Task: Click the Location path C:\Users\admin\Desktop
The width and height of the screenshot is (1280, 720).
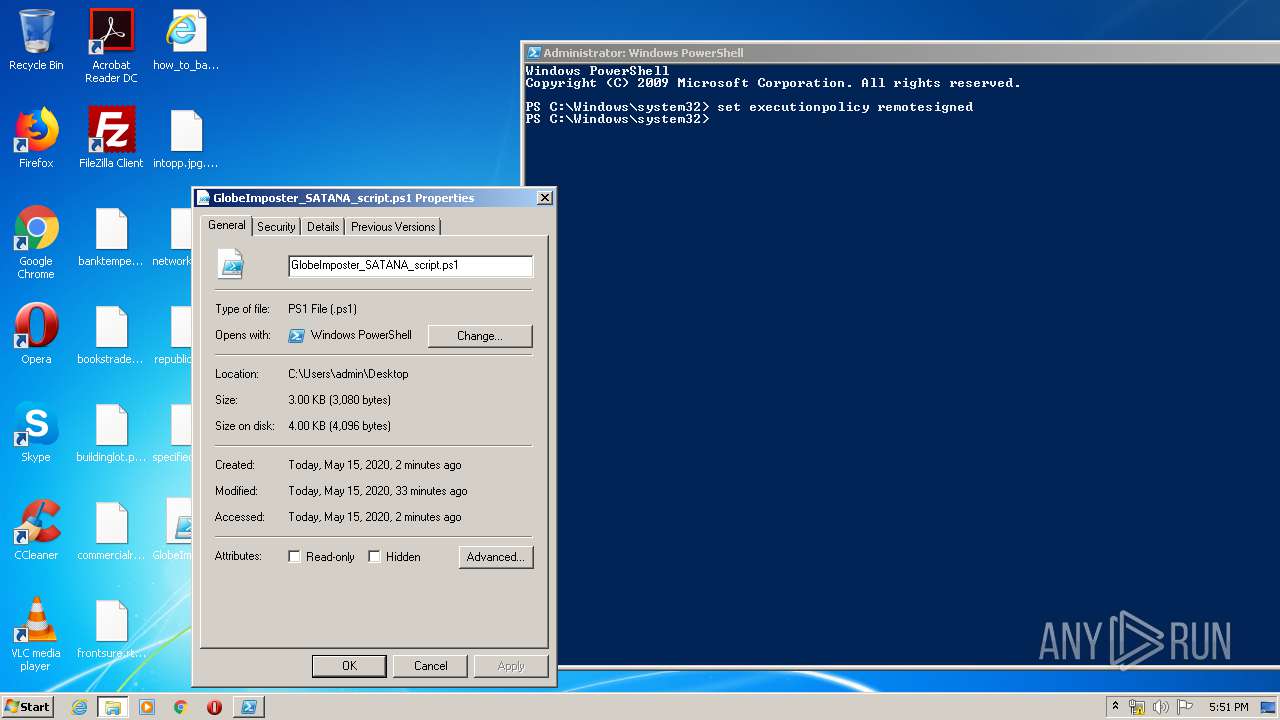Action: tap(348, 374)
